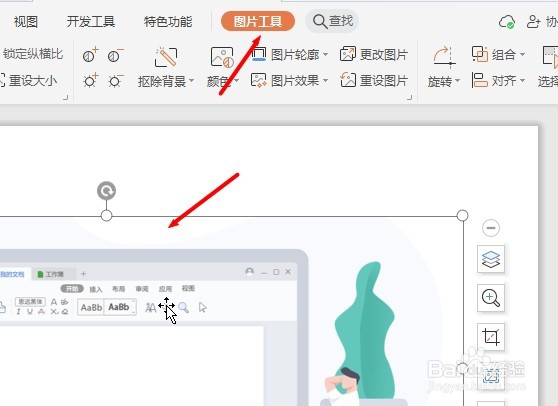Select the 图片工具 tab
558x406 pixels.
258,21
